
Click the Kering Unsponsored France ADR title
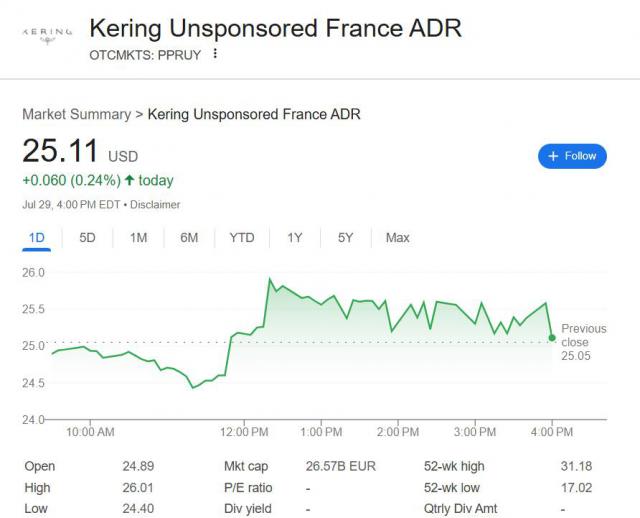point(276,28)
